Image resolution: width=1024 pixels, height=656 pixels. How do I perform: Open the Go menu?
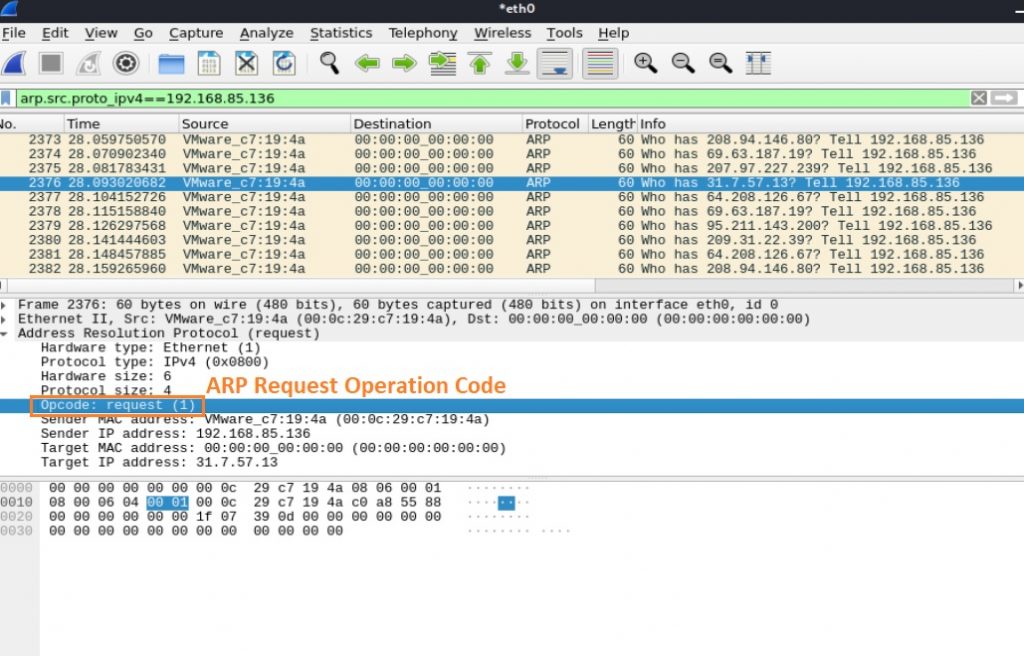pos(143,33)
